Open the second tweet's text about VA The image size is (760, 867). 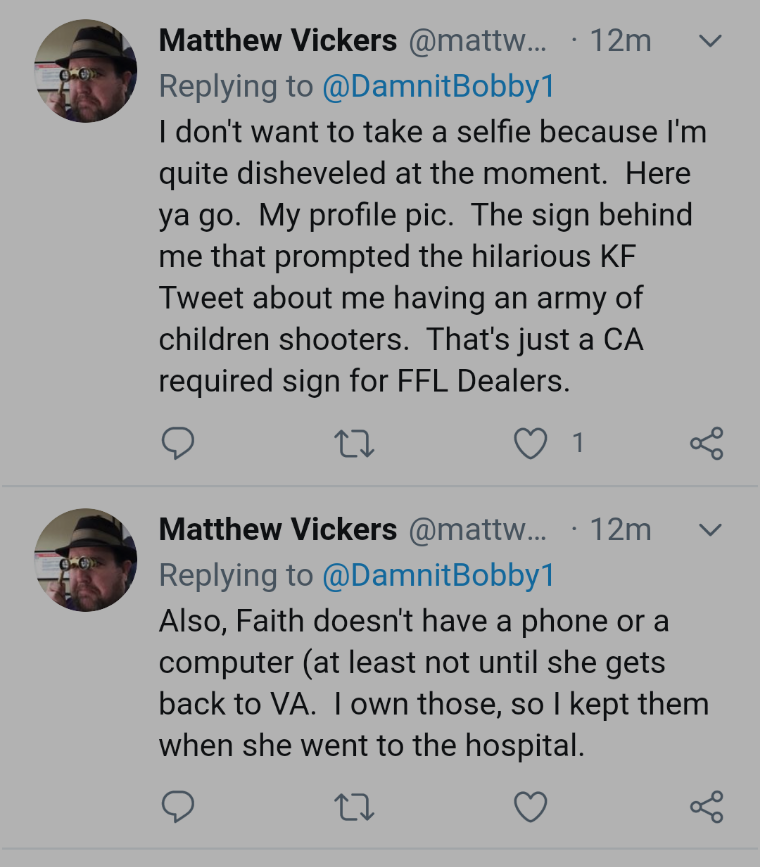434,683
